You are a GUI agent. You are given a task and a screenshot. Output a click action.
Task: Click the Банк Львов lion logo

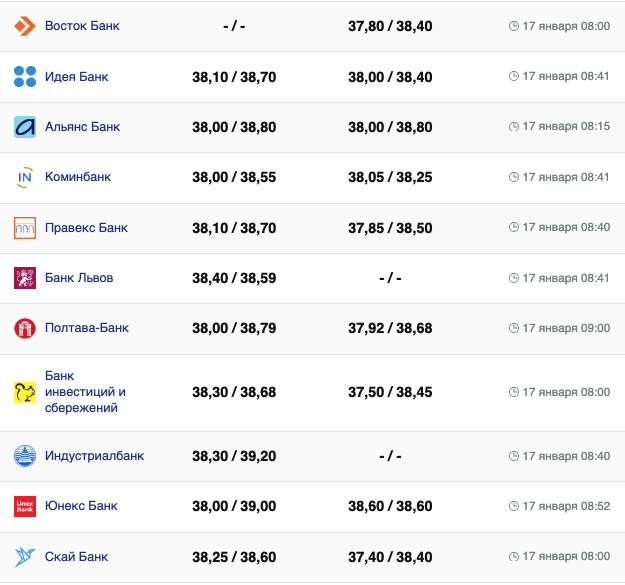(x=25, y=278)
